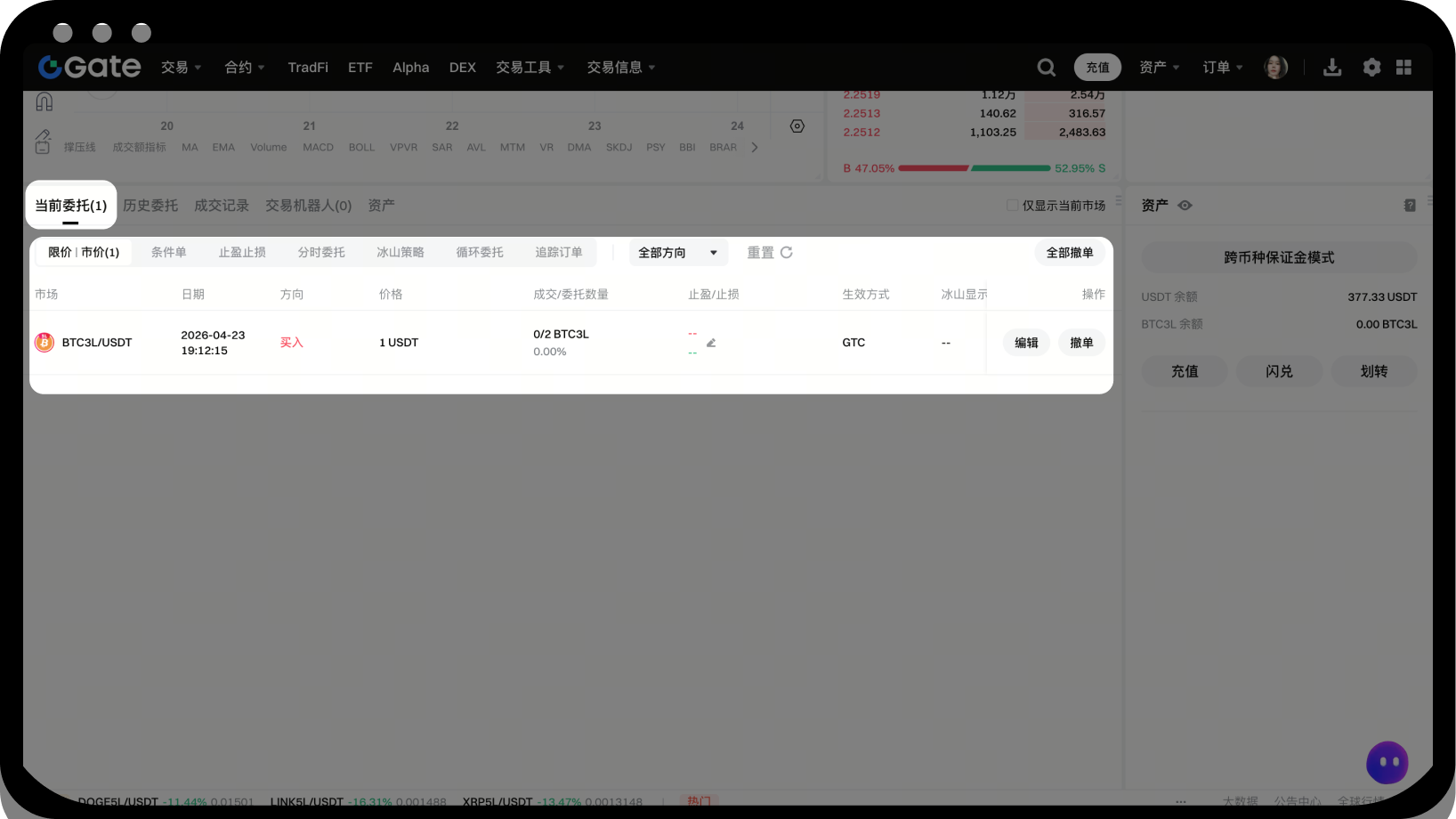
Task: Switch to the 成交记录 tab
Action: [222, 206]
